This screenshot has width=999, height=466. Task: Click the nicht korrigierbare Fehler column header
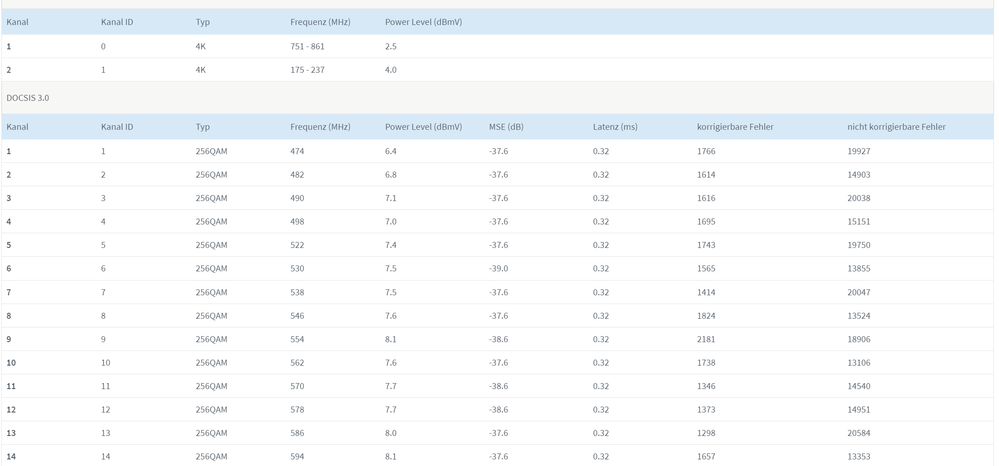(895, 127)
